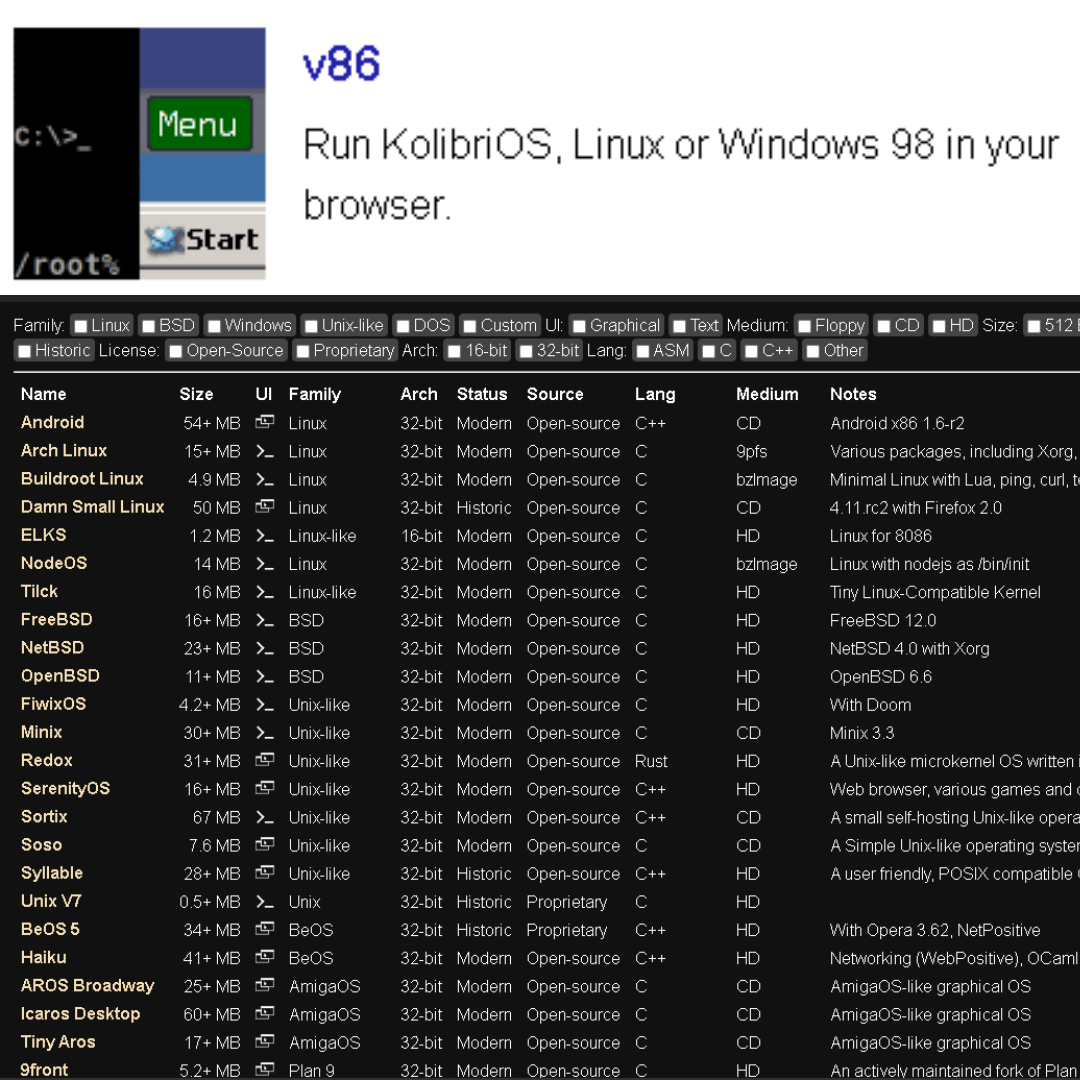Open the KolibriOS-style v86 logo thumbnail
This screenshot has height=1080, width=1080.
click(x=139, y=153)
